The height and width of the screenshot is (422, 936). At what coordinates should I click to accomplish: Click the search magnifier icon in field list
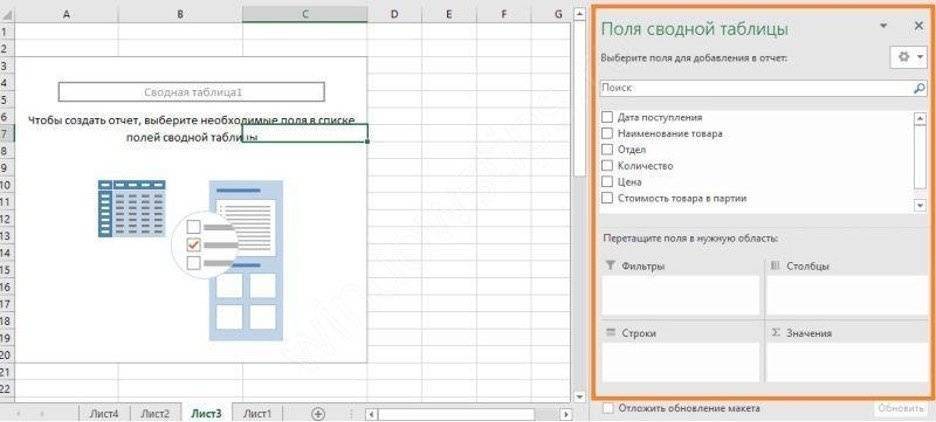(x=919, y=88)
